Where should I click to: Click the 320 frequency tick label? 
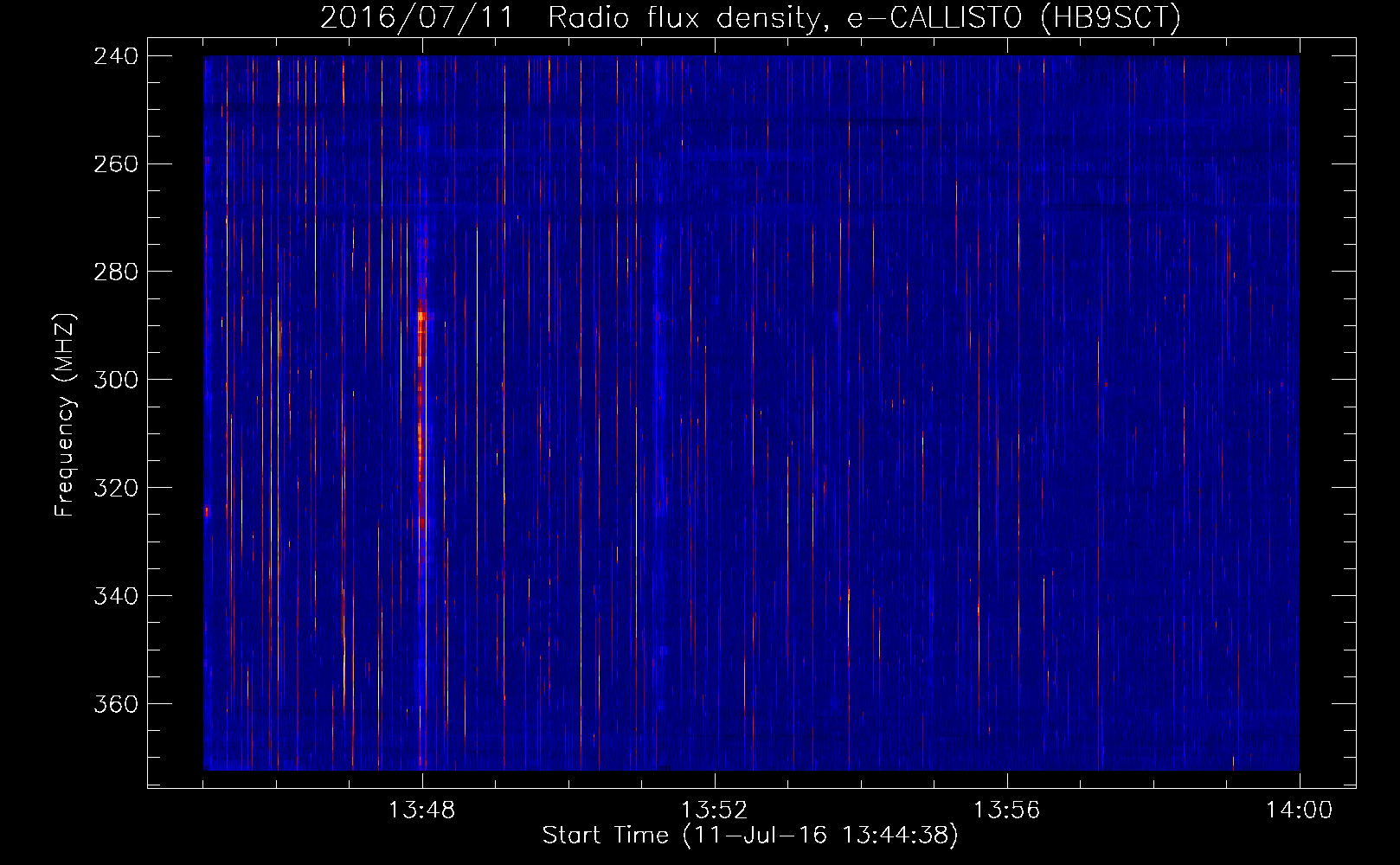coord(116,488)
